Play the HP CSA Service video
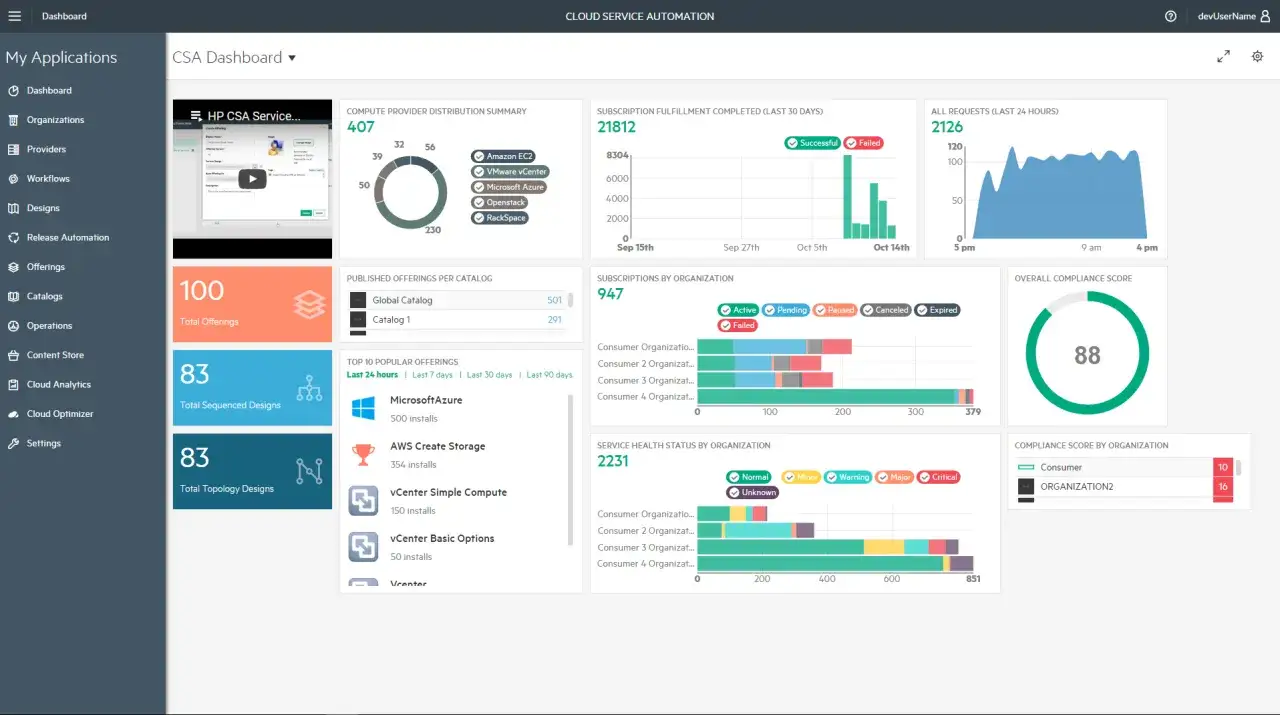 (252, 179)
